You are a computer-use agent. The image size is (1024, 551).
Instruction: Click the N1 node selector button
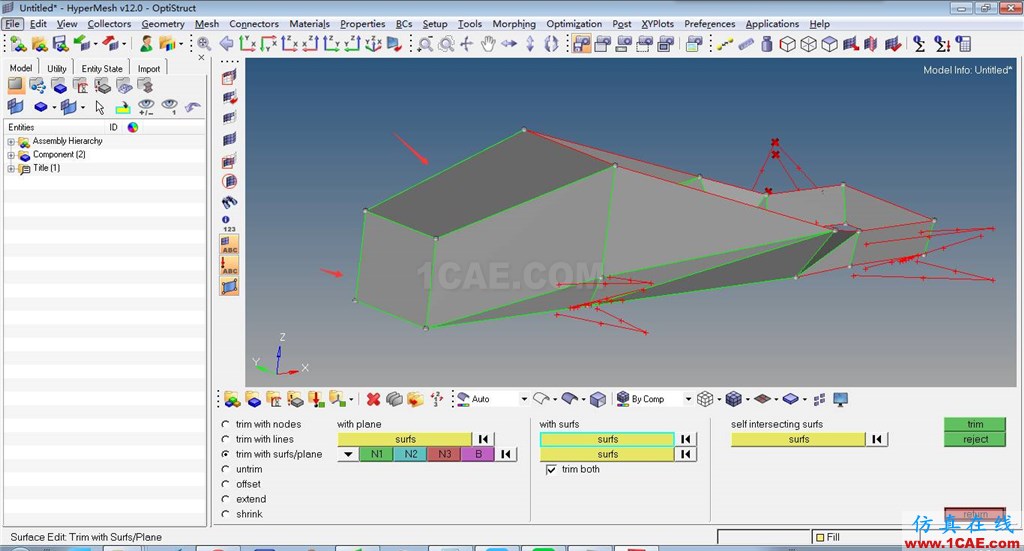point(377,454)
